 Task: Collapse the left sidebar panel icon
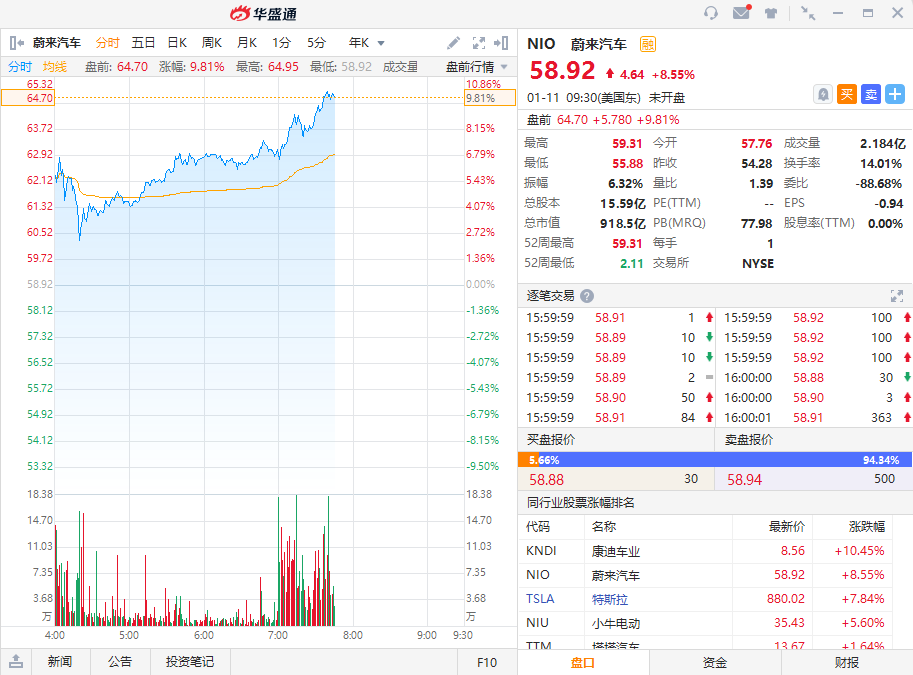(16, 43)
